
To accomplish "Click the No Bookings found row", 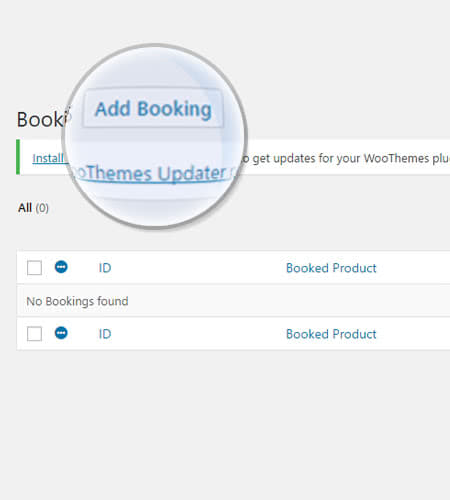I will [x=233, y=301].
